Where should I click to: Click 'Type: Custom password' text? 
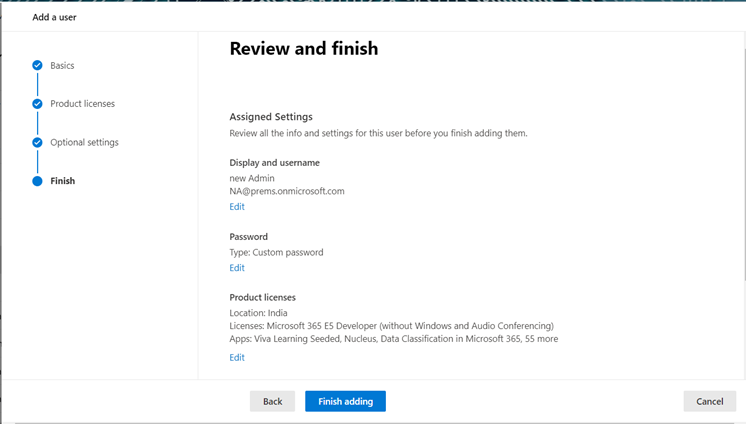[276, 252]
